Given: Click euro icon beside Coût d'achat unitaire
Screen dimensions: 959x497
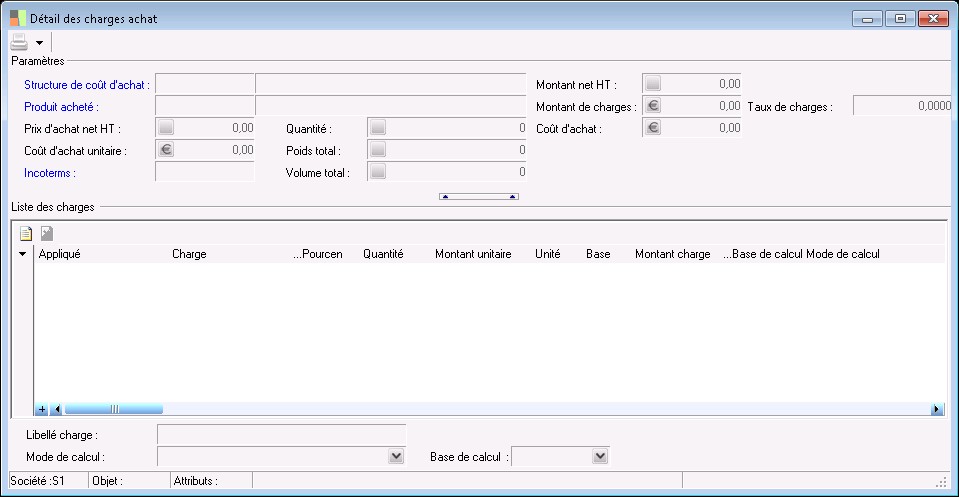Looking at the screenshot, I should (166, 150).
